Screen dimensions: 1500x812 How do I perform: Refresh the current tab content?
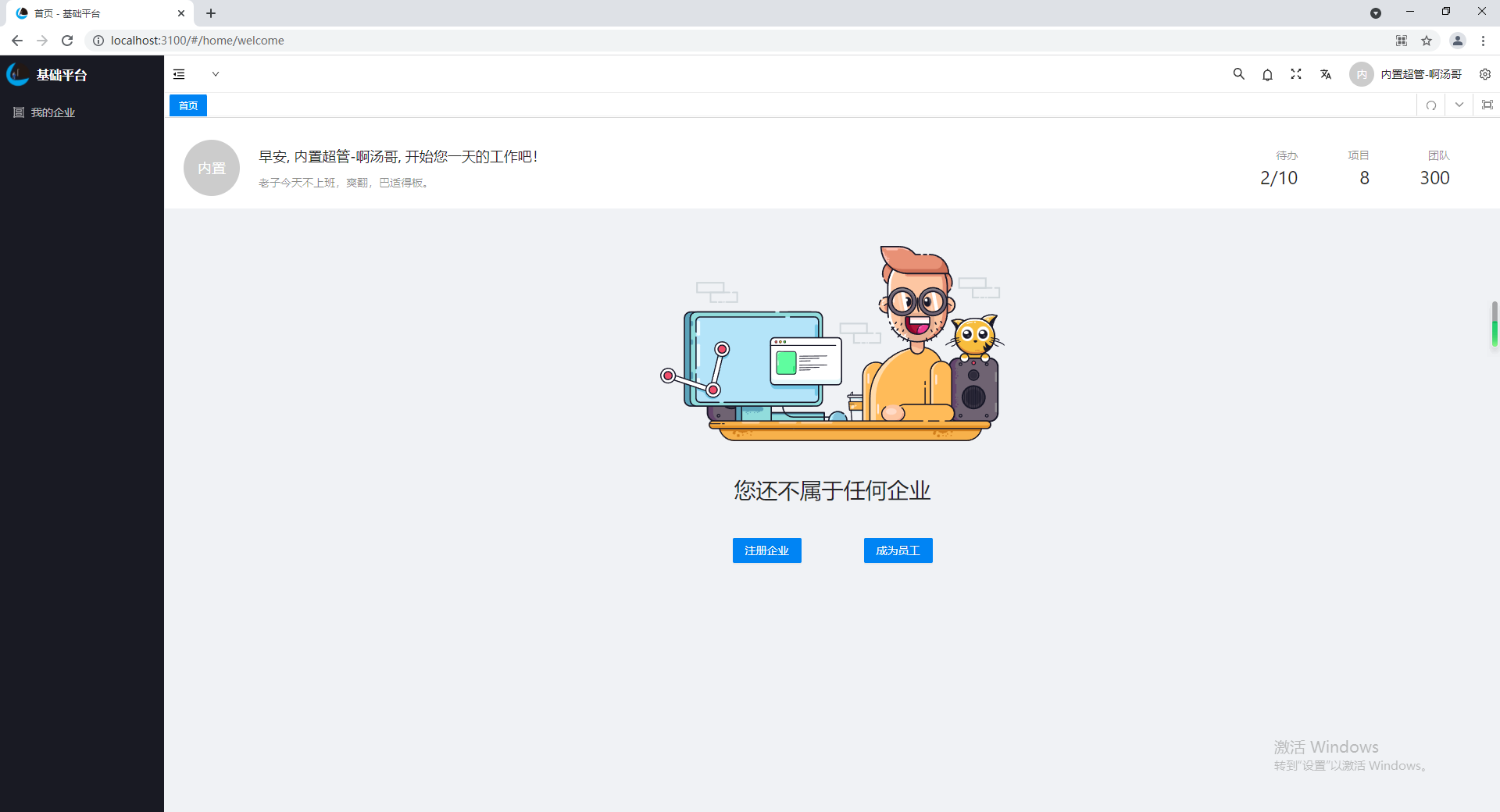click(x=1430, y=105)
